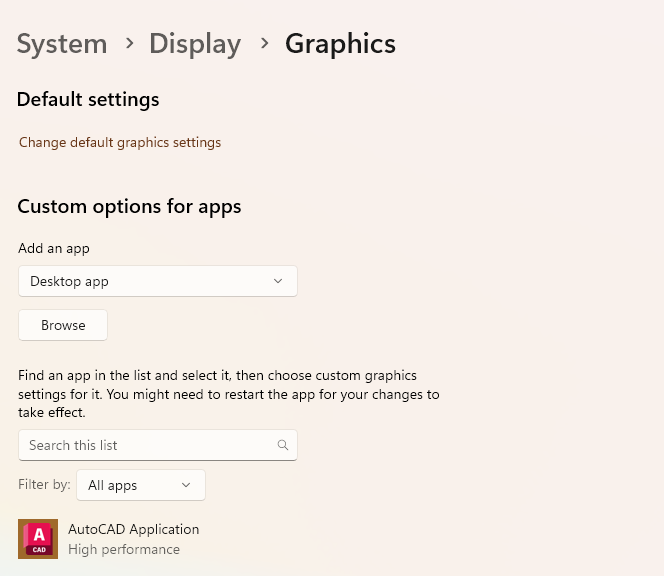Screen dimensions: 664x576
Task: Click the chevron beside All apps
Action: [x=186, y=485]
